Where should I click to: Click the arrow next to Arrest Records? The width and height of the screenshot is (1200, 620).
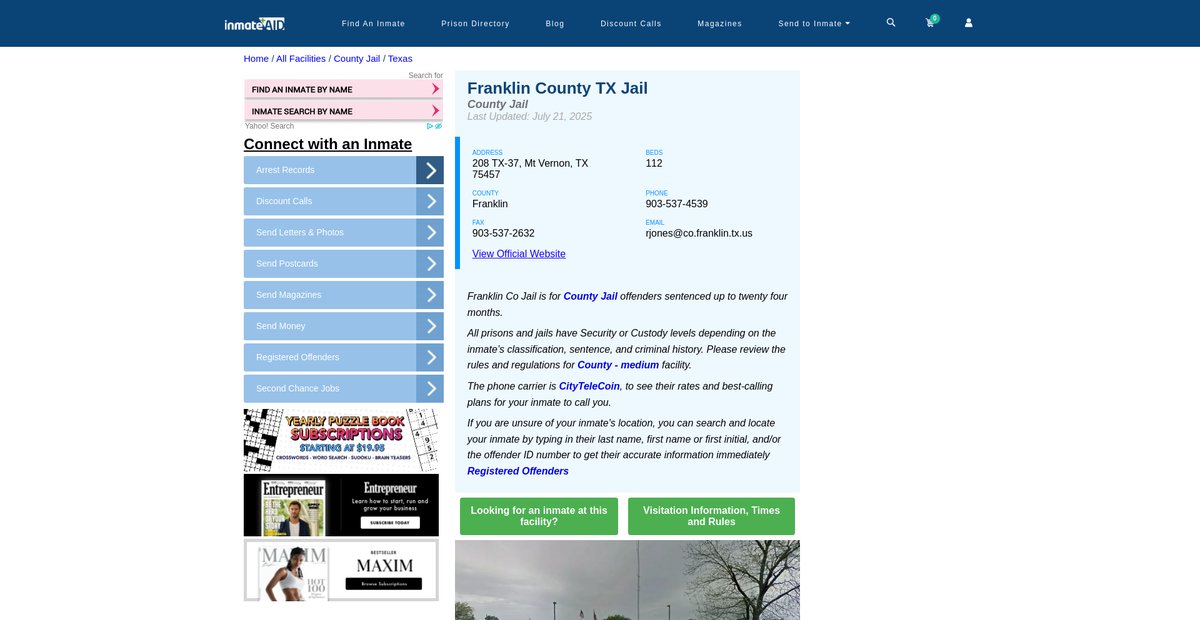pos(430,170)
